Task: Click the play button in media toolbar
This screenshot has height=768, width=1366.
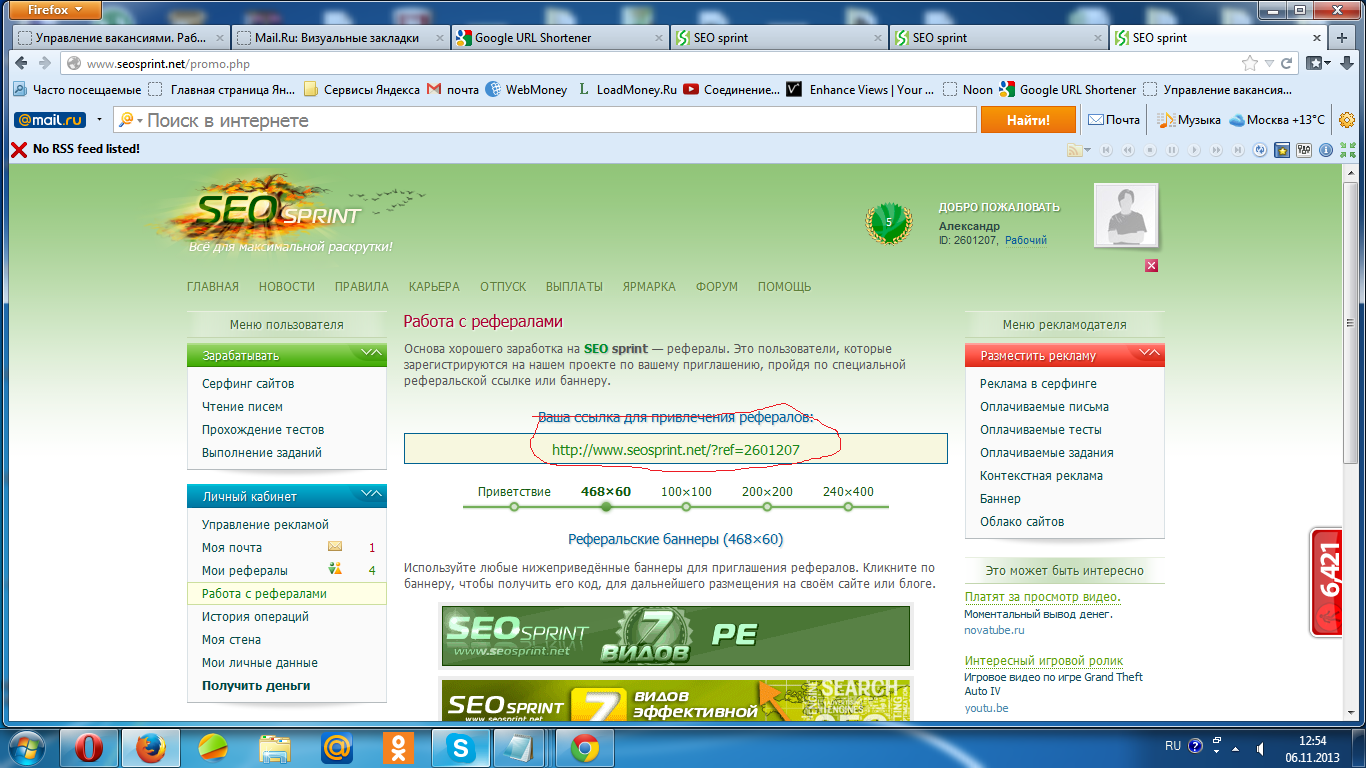Action: click(1192, 150)
